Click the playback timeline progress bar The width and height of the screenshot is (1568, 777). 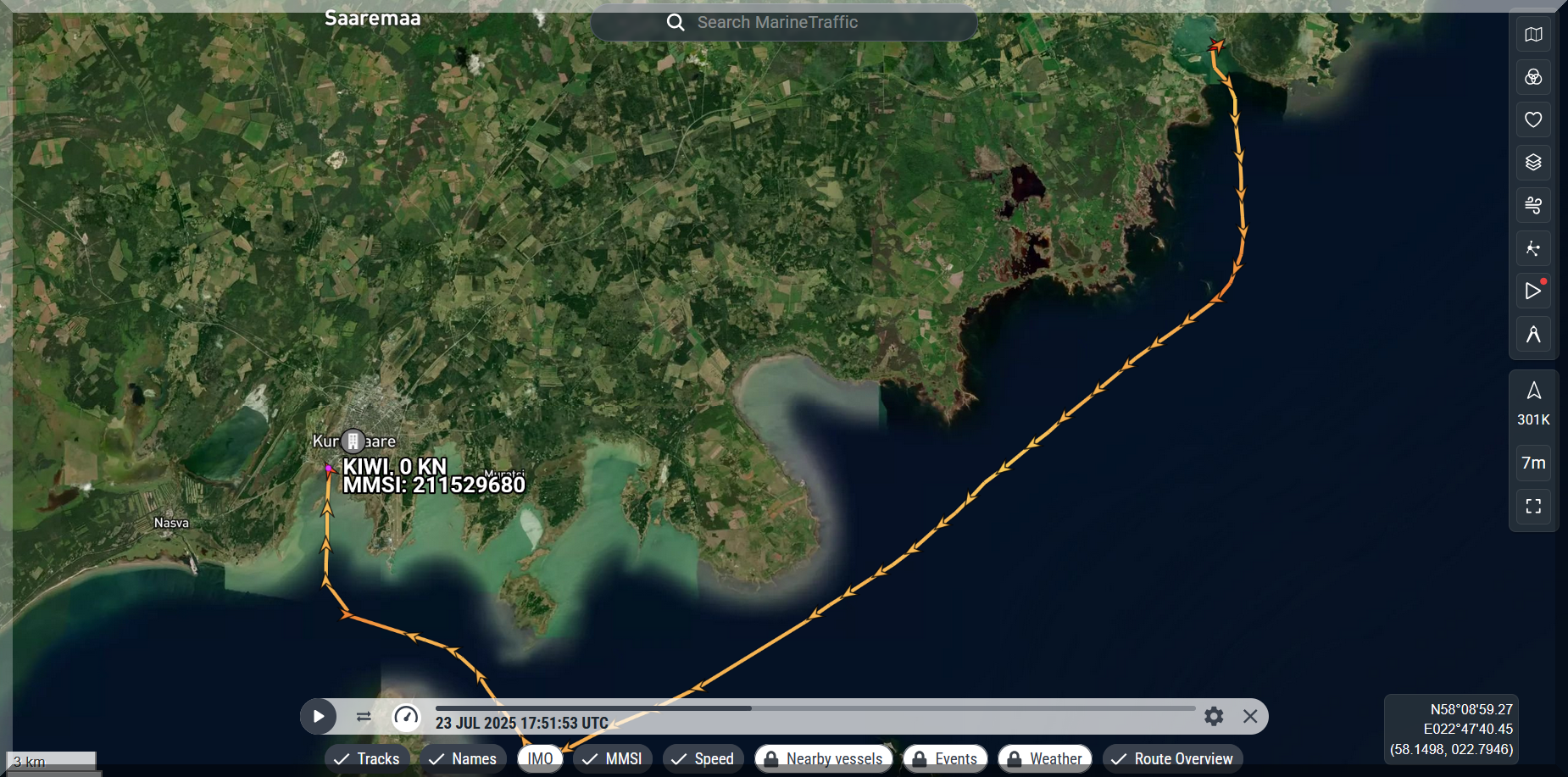(814, 708)
